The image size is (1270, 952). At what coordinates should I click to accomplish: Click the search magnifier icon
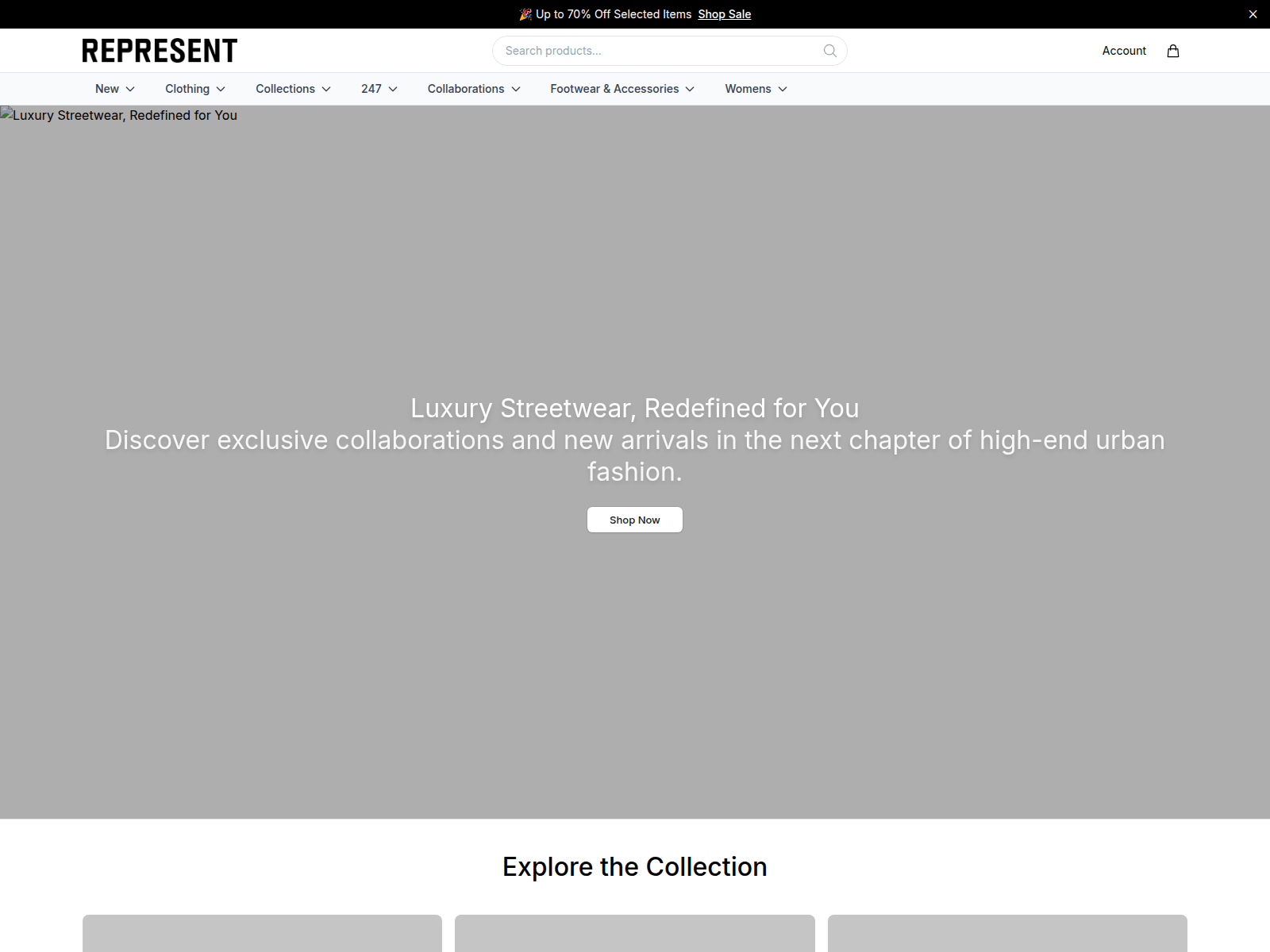point(830,51)
